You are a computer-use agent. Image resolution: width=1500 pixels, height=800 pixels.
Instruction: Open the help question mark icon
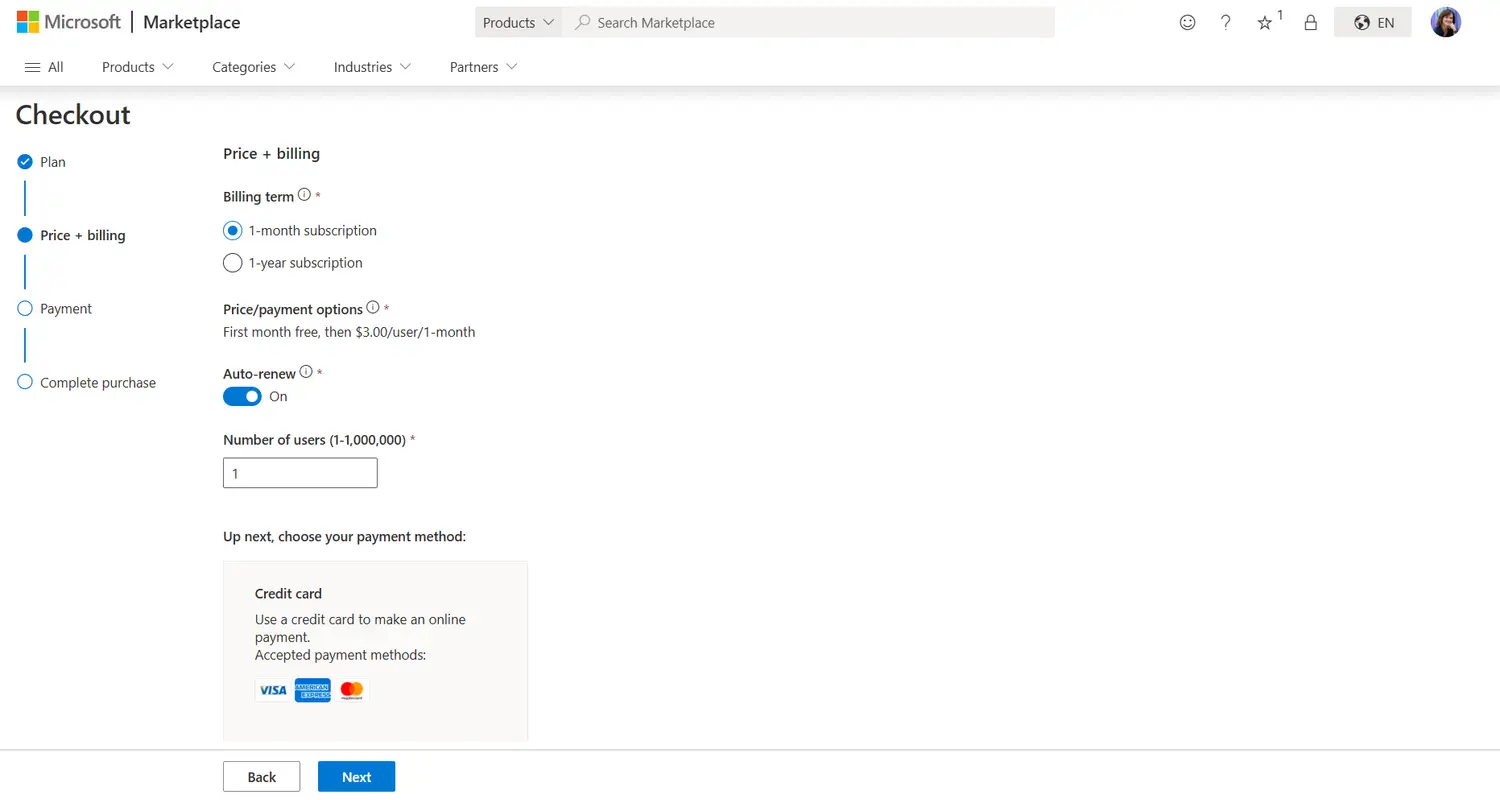point(1225,22)
